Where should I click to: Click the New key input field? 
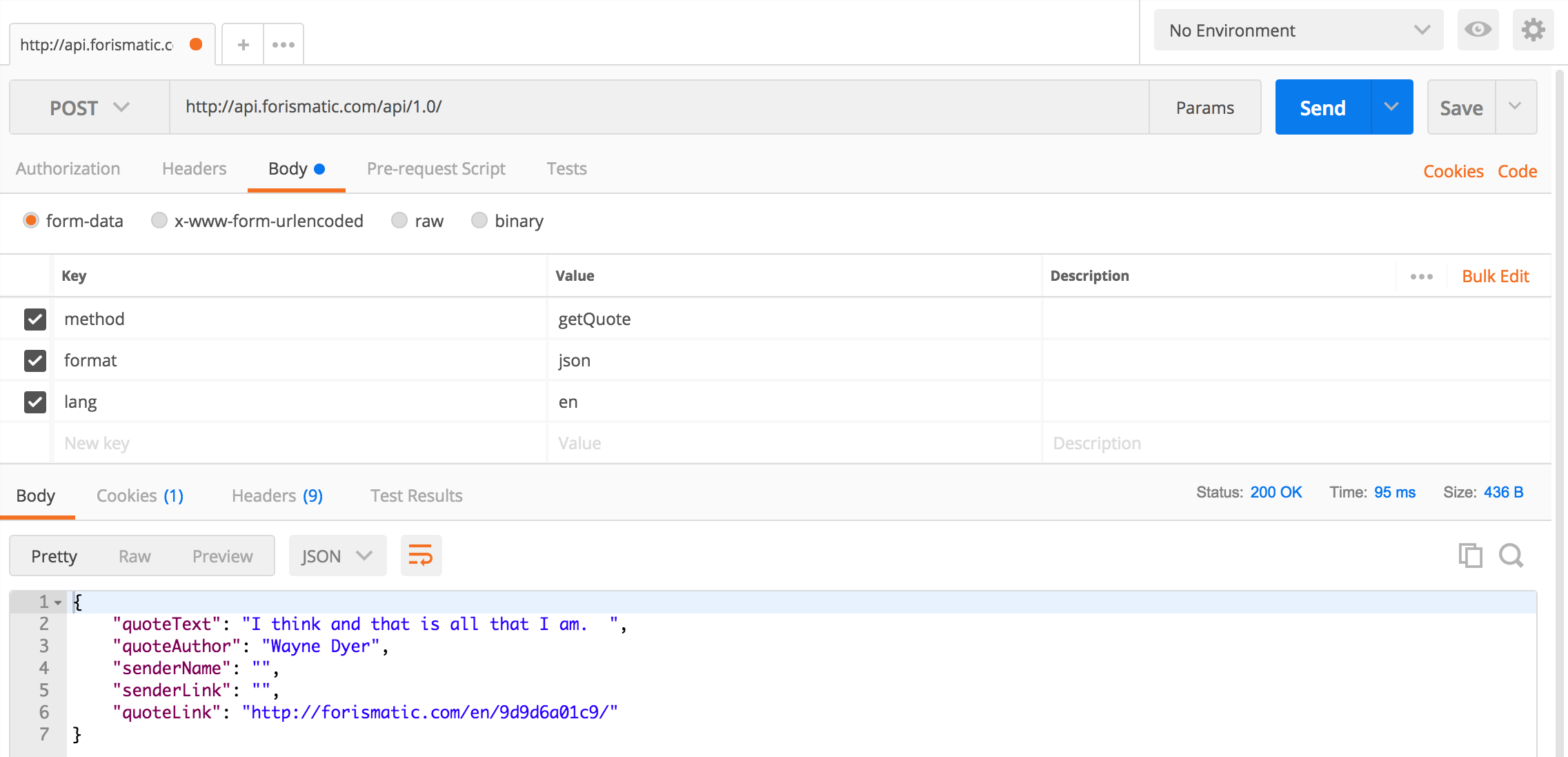click(300, 443)
